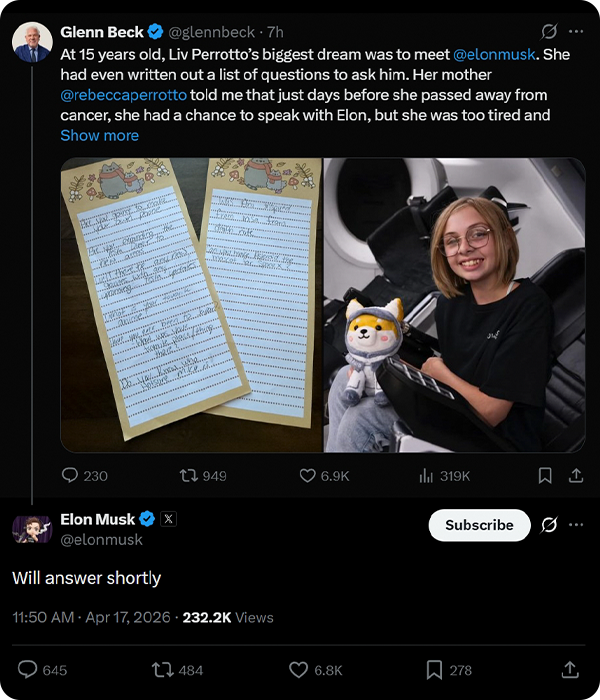Open the handwritten questions photo
This screenshot has height=700, width=600.
click(191, 305)
